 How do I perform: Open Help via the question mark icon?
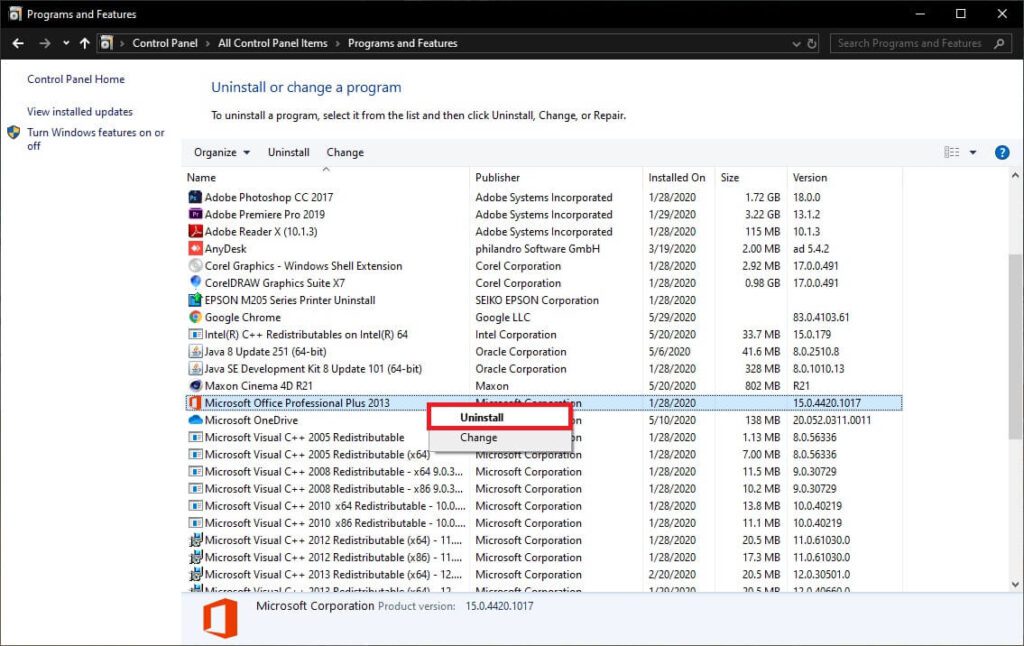(1002, 151)
